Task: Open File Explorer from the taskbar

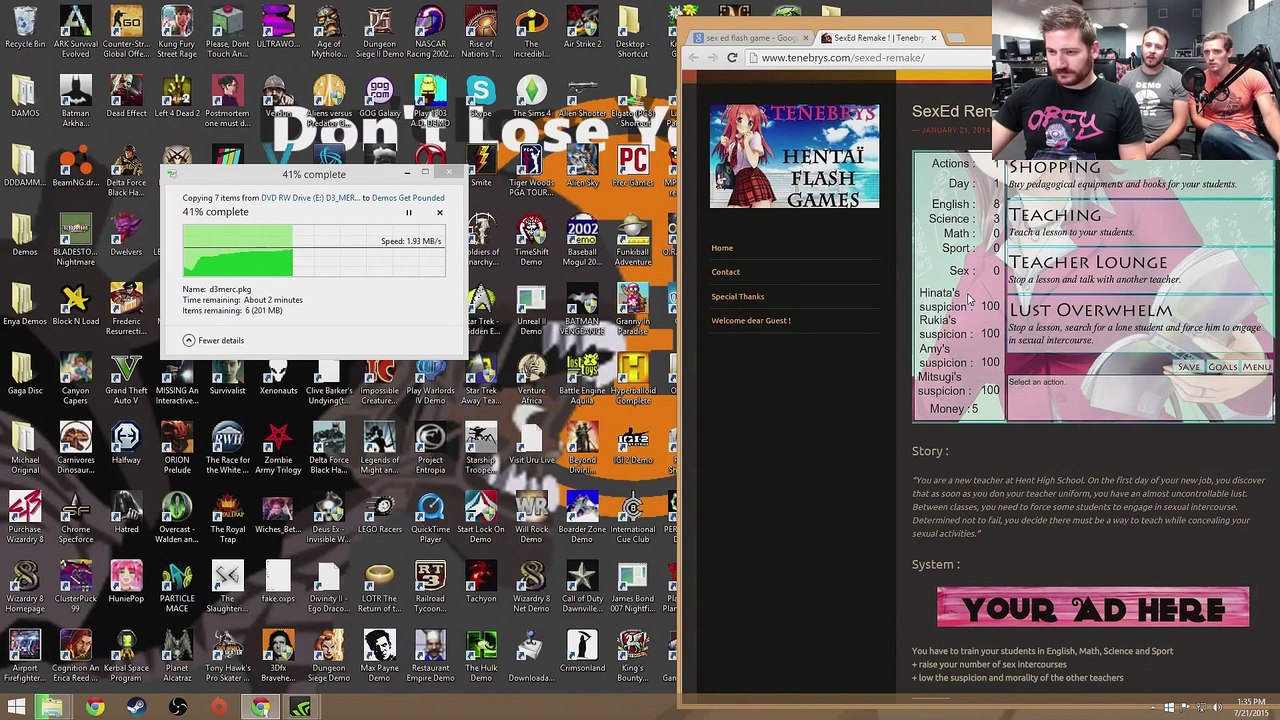Action: (52, 708)
